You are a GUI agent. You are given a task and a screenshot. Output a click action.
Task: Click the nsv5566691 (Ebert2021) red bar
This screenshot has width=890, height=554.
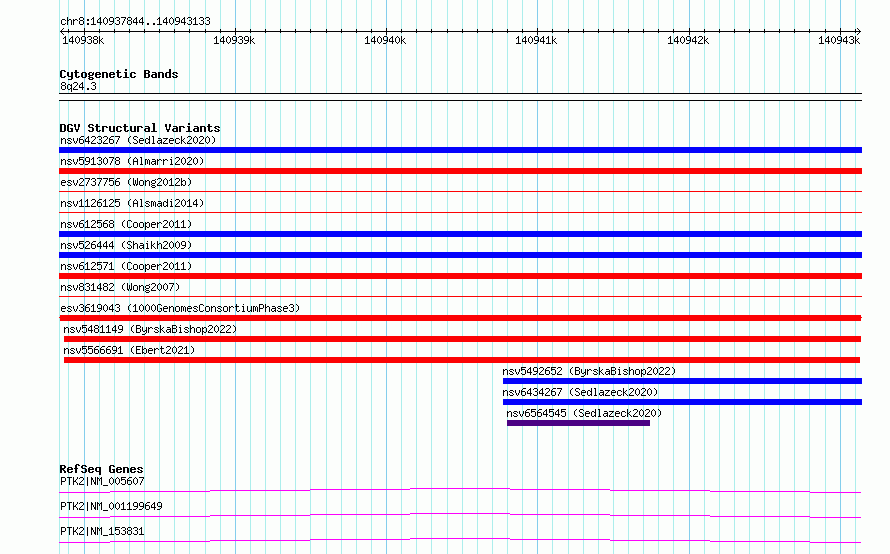[462, 360]
